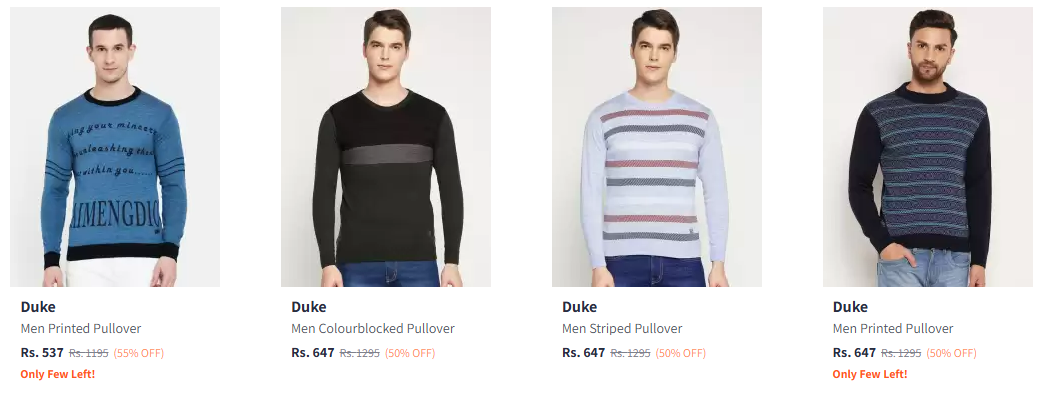Open the black colourblocked pullover image

coord(386,147)
